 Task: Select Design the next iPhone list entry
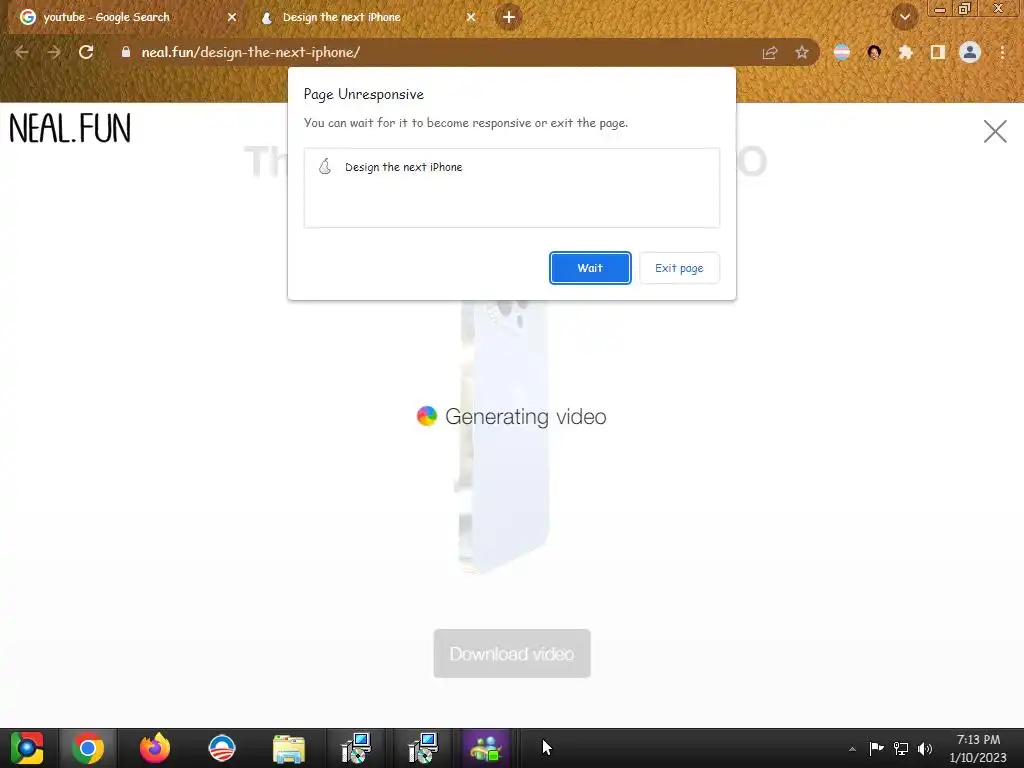tap(511, 167)
